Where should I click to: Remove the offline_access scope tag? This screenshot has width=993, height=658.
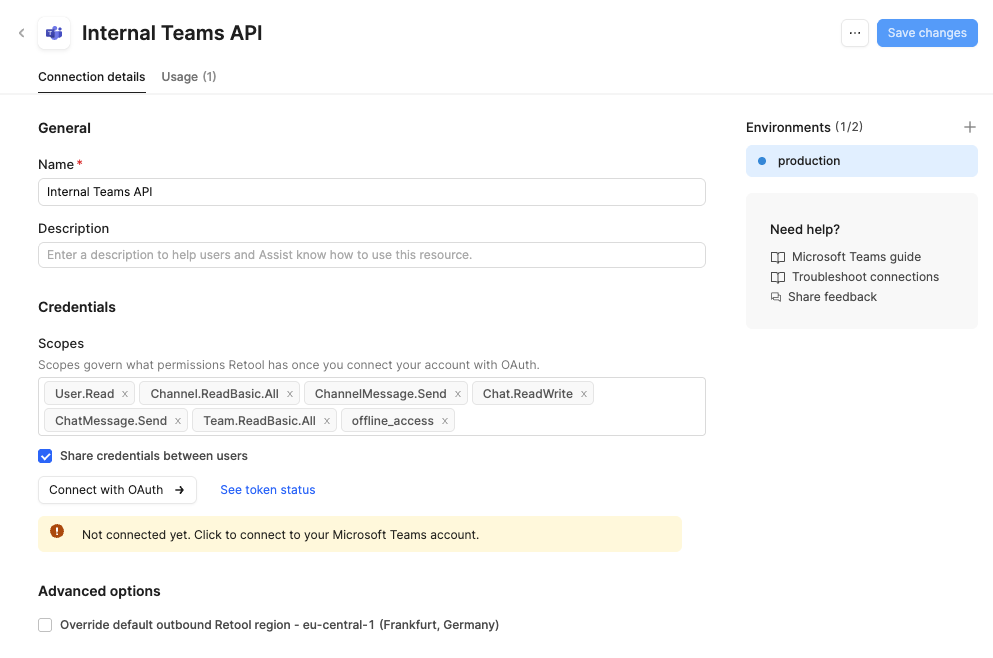pyautogui.click(x=445, y=421)
